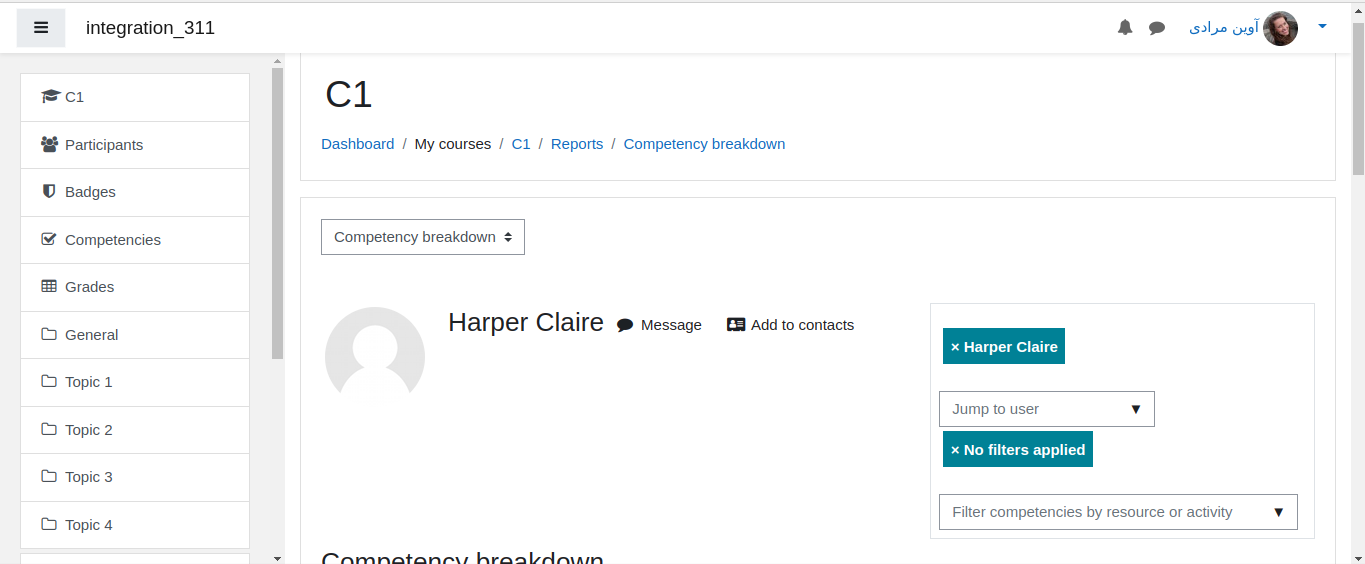Open the notifications bell
Viewport: 1365px width, 564px height.
[x=1125, y=28]
